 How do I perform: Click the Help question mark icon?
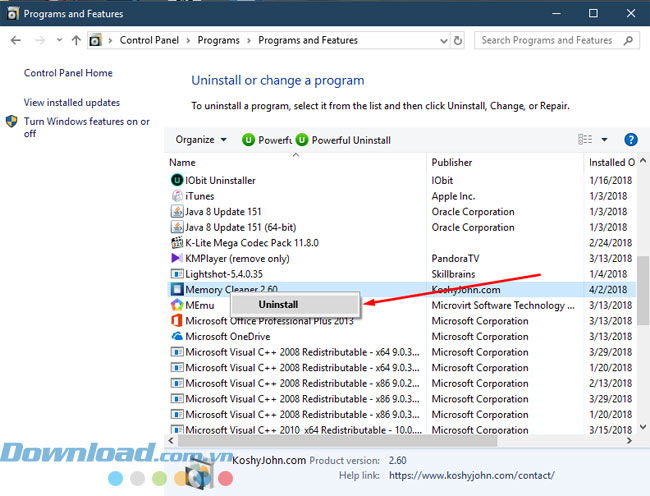click(631, 140)
